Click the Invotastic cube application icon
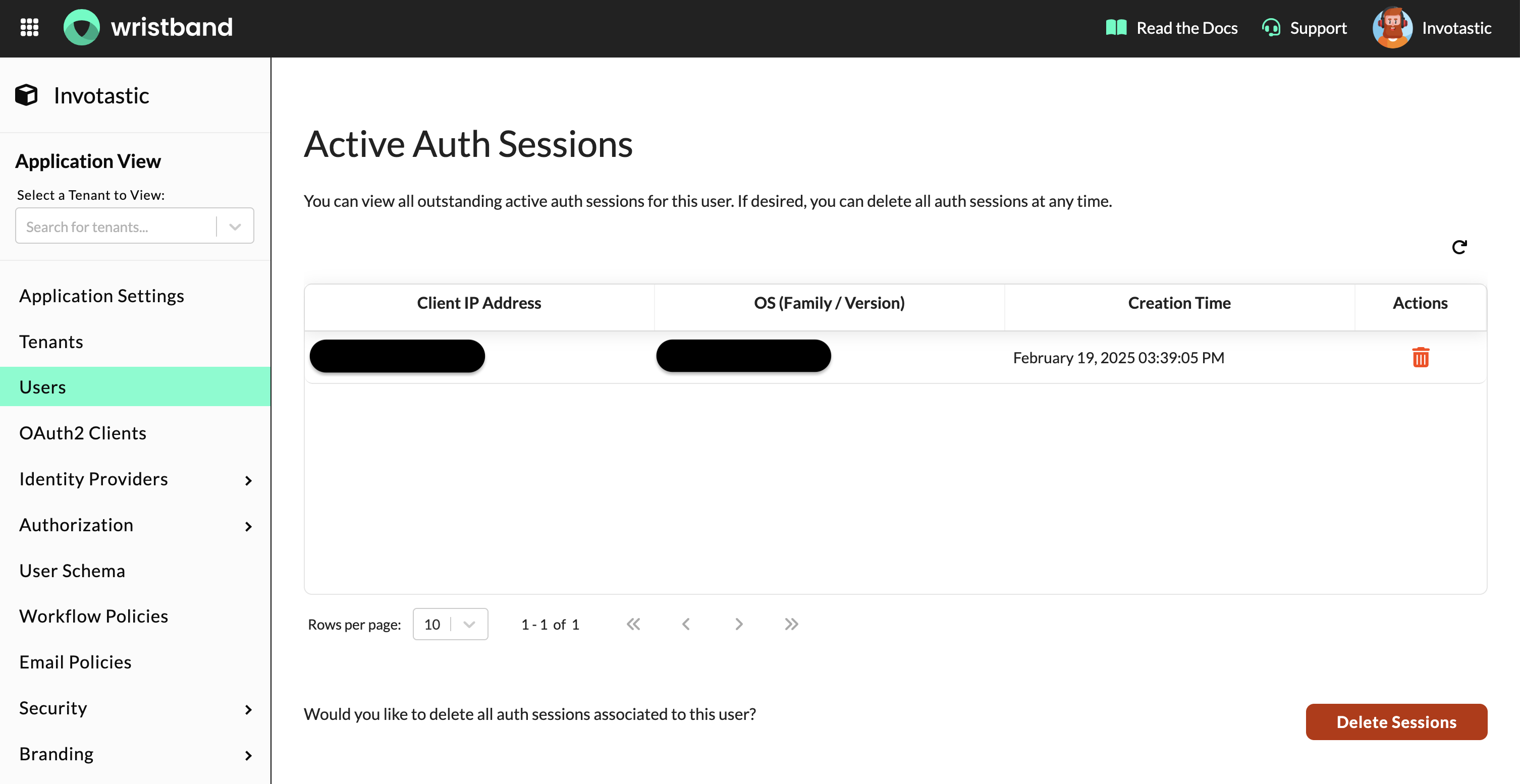 pos(27,95)
